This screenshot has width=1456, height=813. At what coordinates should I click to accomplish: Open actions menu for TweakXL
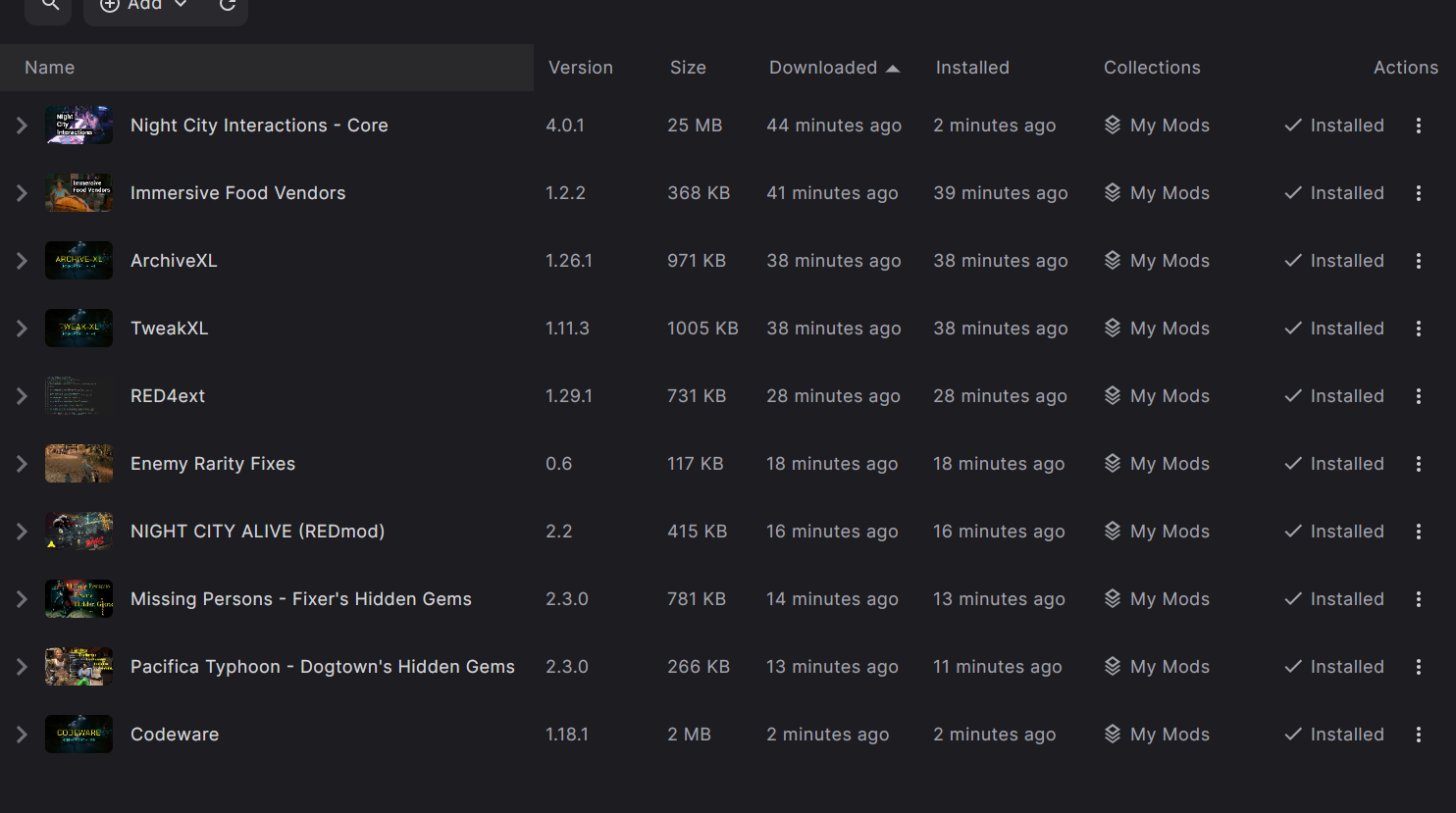1419,329
